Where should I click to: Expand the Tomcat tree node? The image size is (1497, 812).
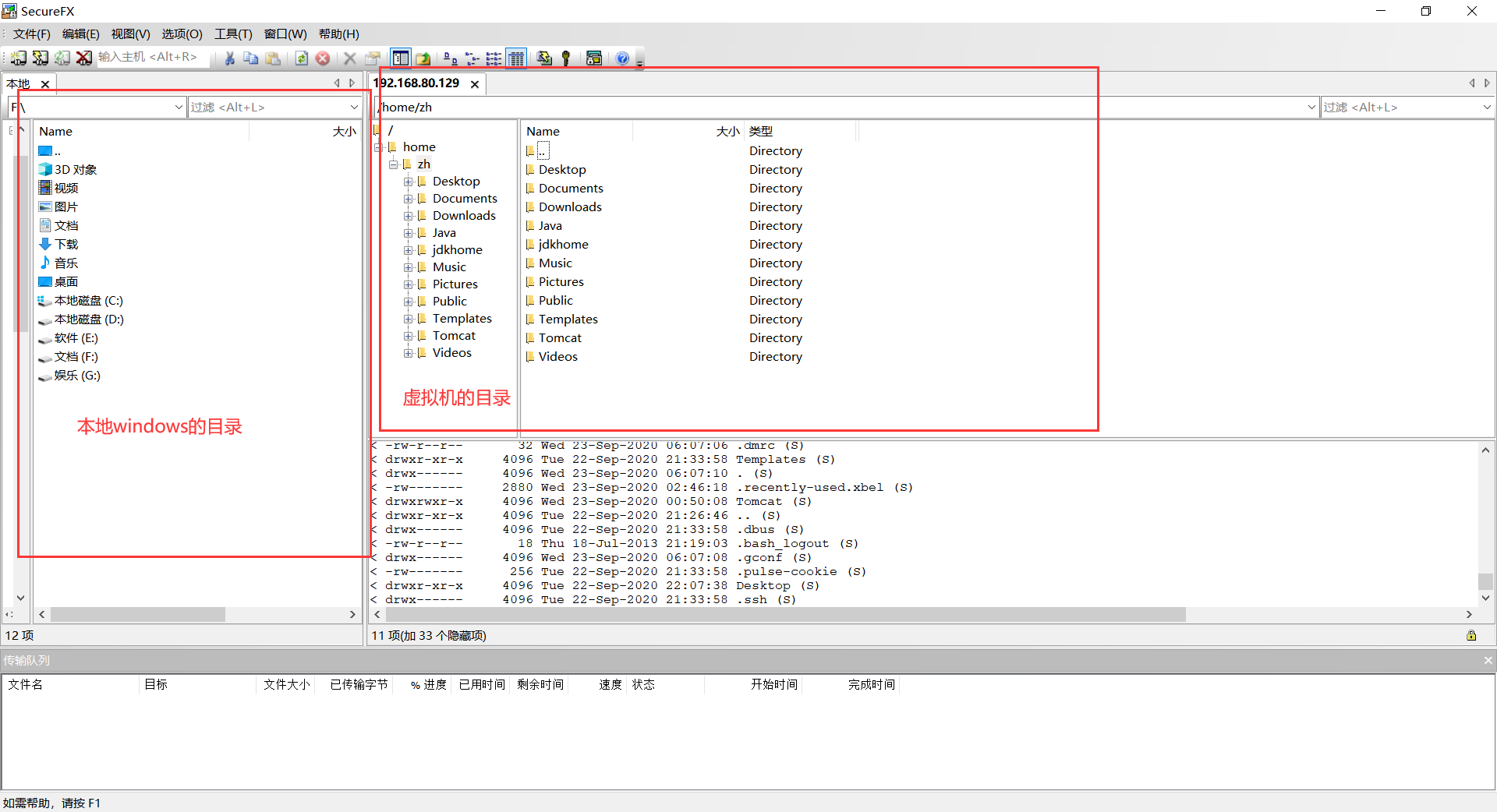(408, 336)
